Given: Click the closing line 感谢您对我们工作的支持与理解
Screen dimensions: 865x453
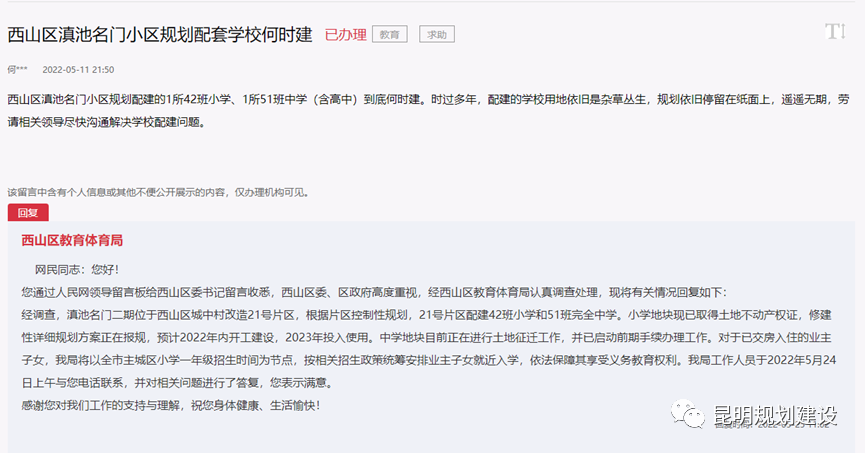Looking at the screenshot, I should coord(170,405).
